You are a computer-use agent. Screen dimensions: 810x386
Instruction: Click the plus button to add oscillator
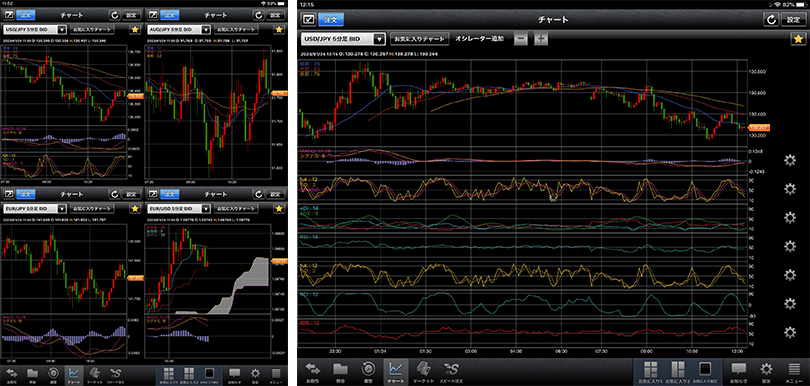click(540, 39)
